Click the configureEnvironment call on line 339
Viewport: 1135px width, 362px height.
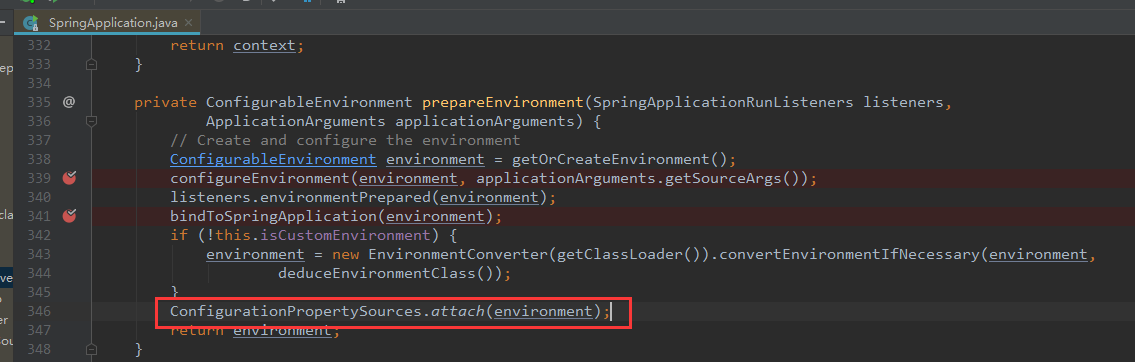click(260, 178)
